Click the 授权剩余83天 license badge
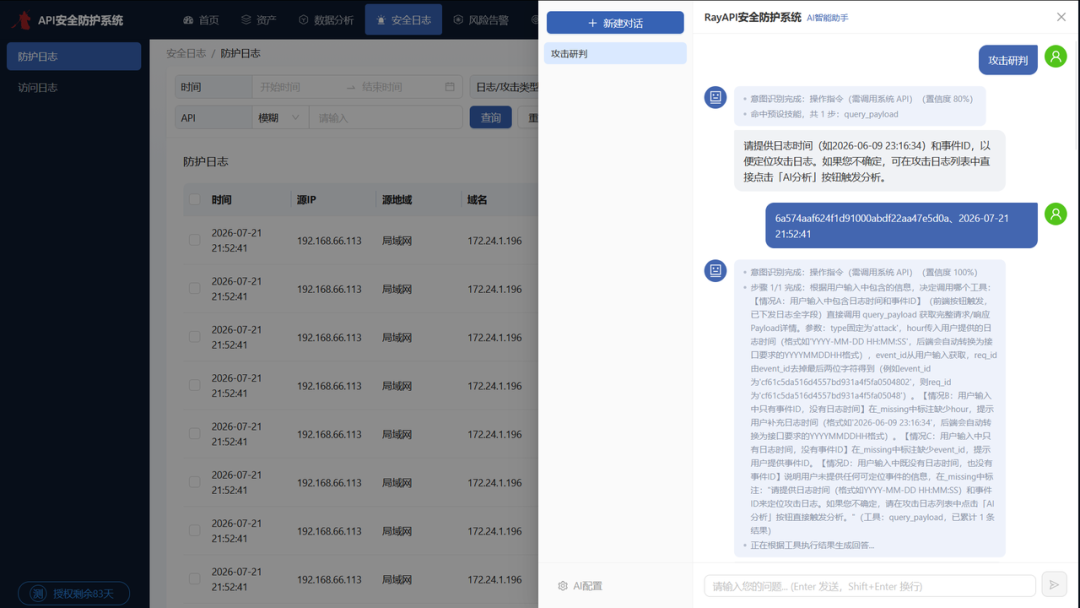The width and height of the screenshot is (1080, 608). pyautogui.click(x=74, y=593)
